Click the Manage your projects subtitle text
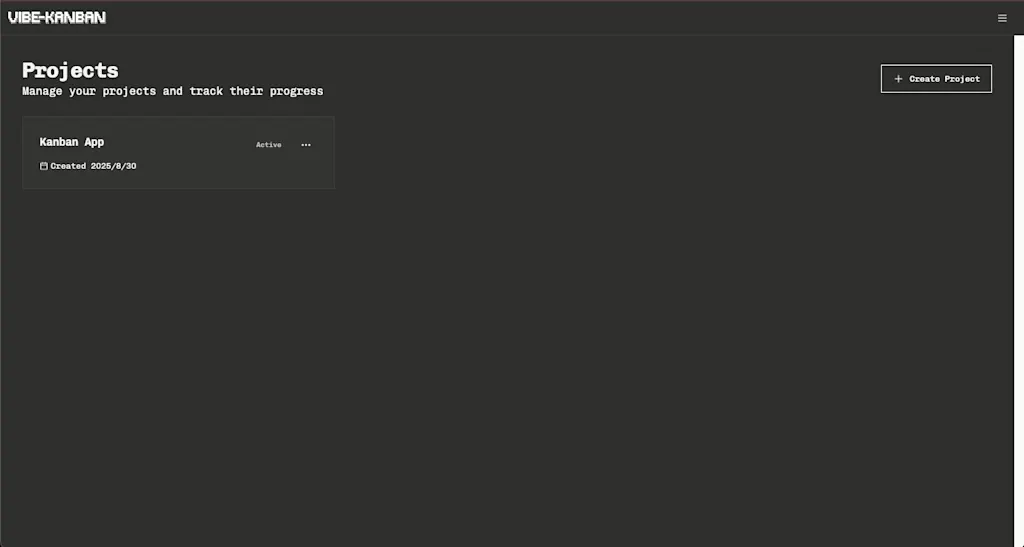Screen dimensions: 1024x547 (x=172, y=91)
